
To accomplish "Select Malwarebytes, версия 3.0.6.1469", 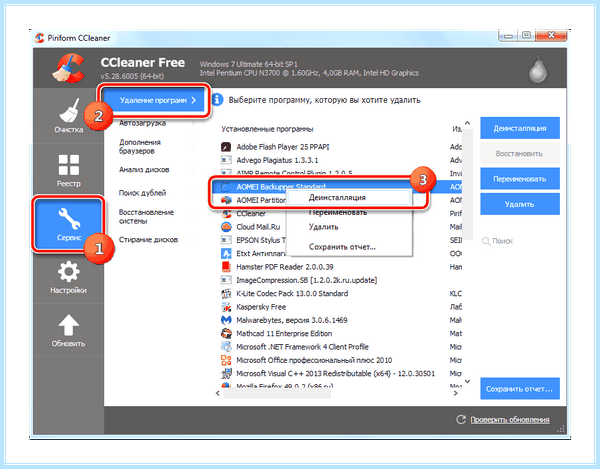I will [292, 320].
